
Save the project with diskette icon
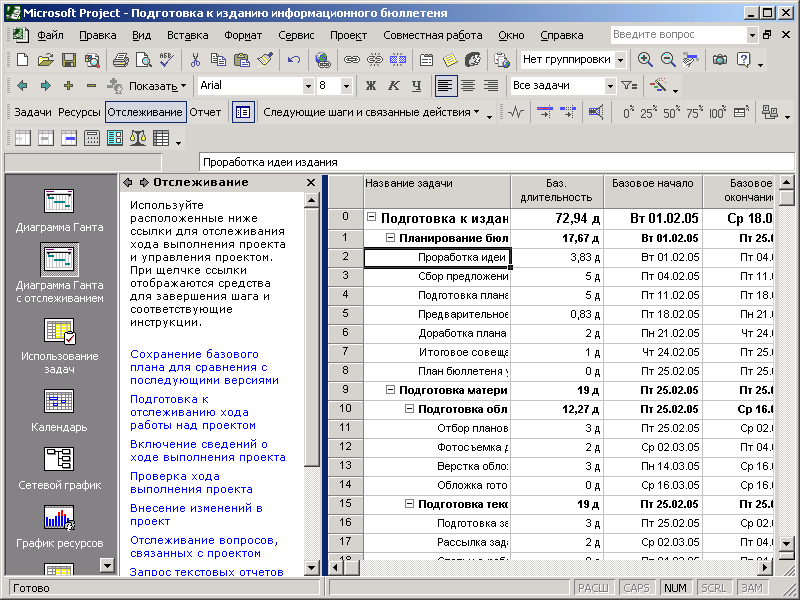(x=69, y=60)
